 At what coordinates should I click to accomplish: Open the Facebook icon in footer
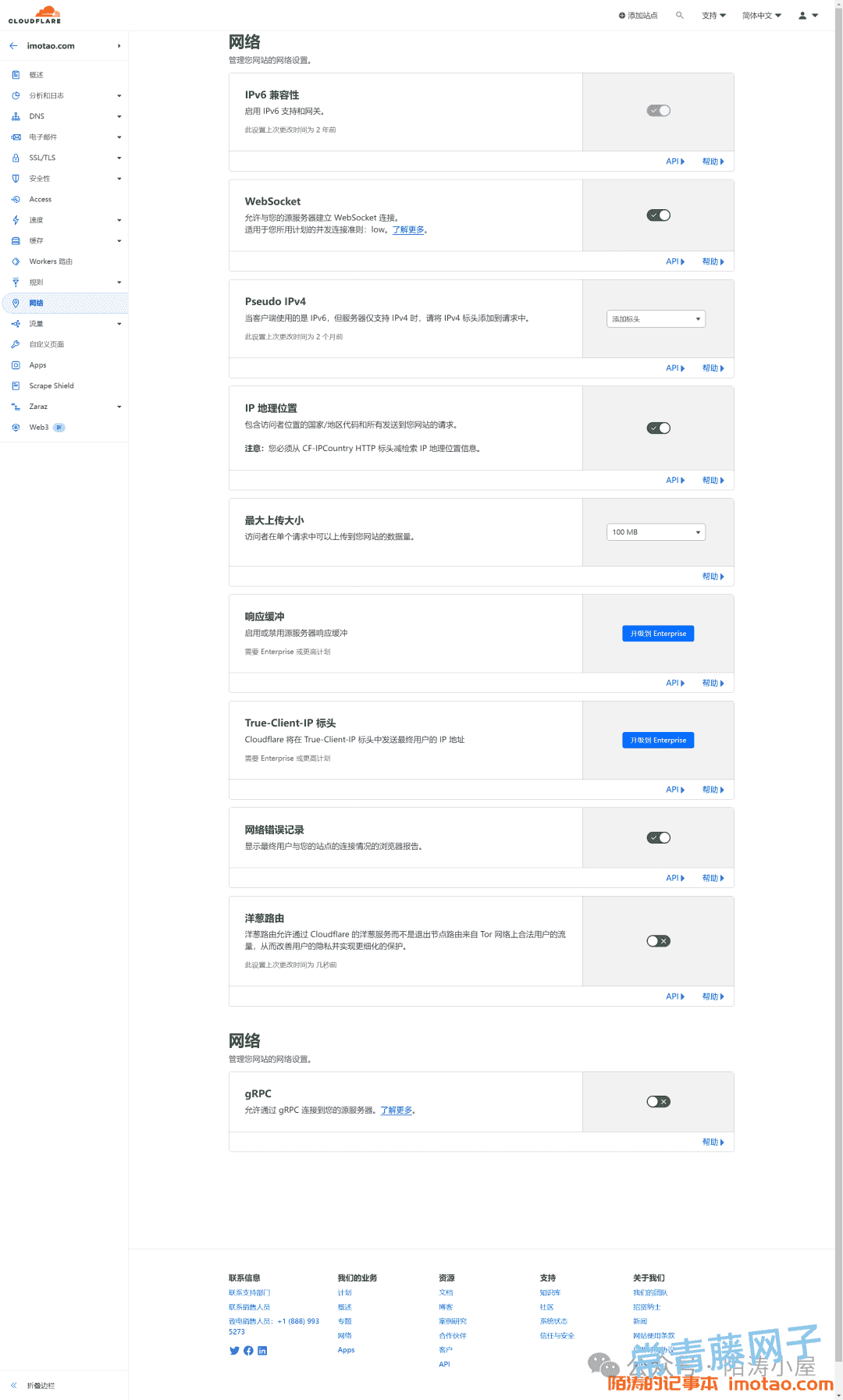(x=248, y=1351)
